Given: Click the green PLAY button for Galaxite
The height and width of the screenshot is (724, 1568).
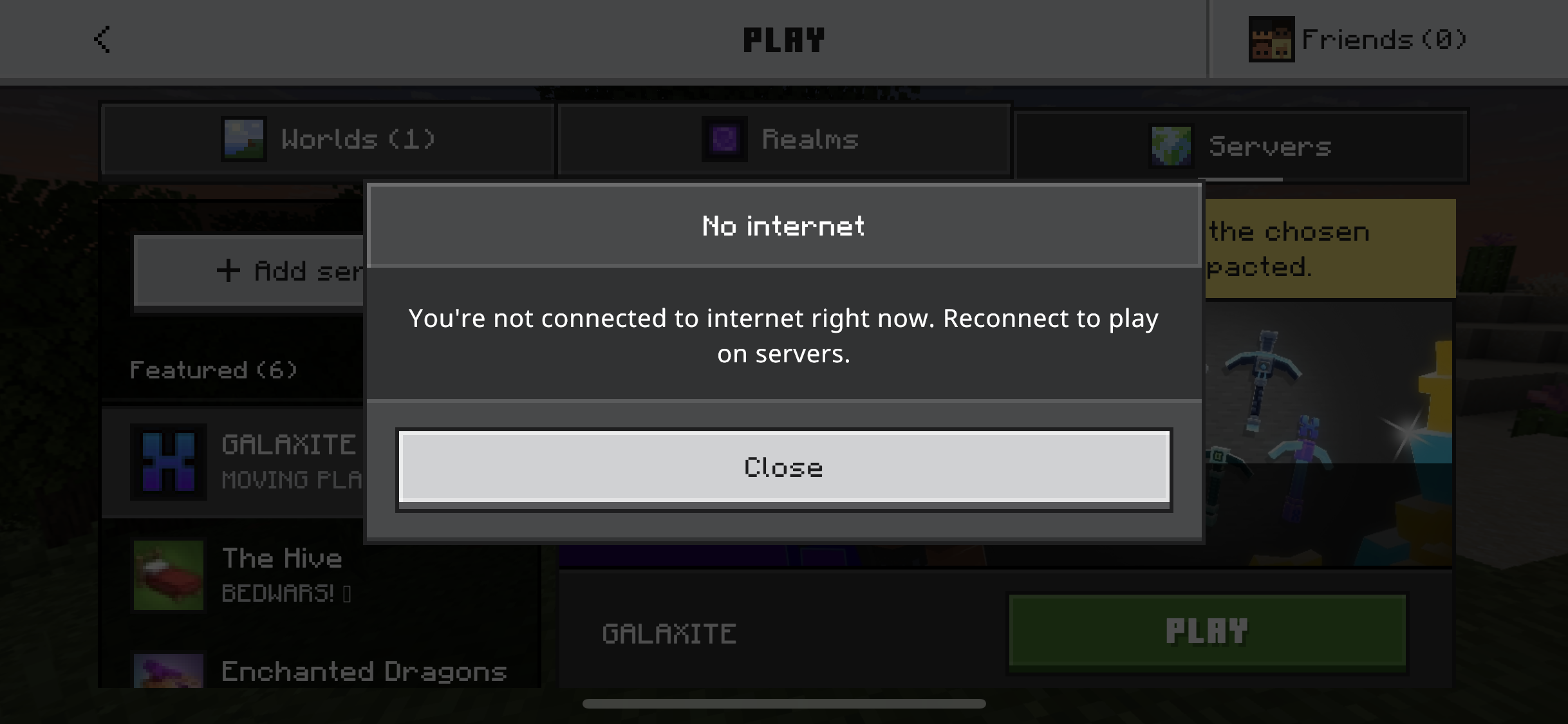Looking at the screenshot, I should (1207, 631).
